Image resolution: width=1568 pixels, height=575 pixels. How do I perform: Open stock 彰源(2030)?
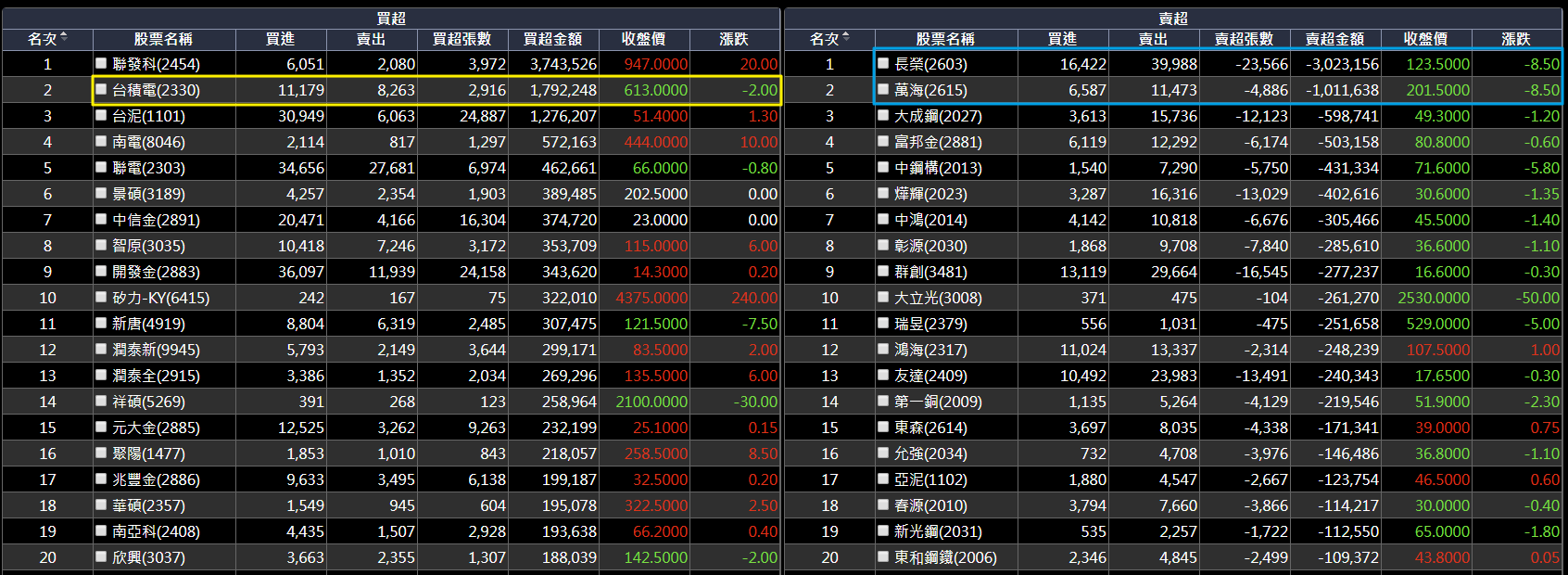click(x=930, y=246)
